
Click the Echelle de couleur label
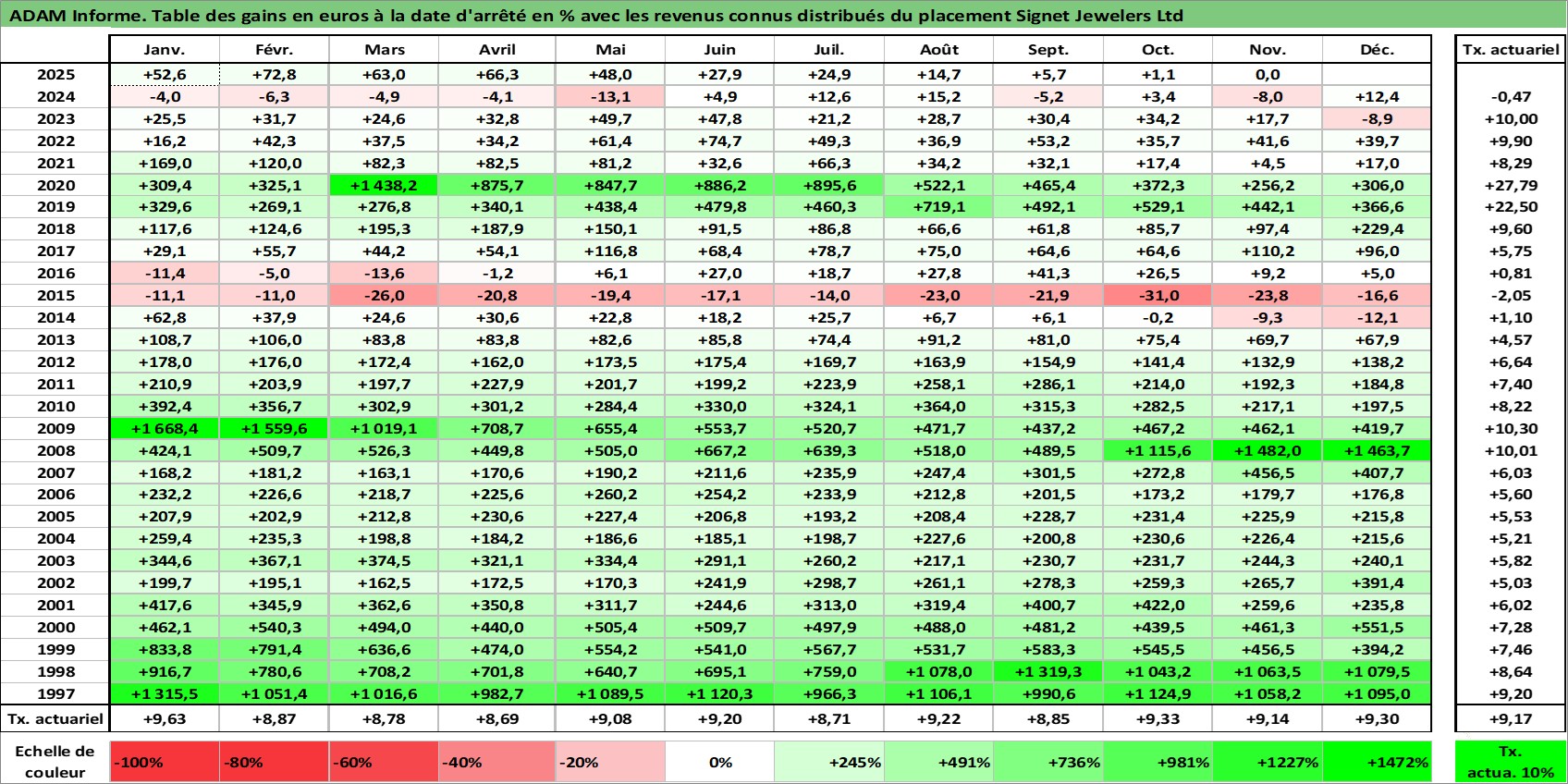point(55,762)
